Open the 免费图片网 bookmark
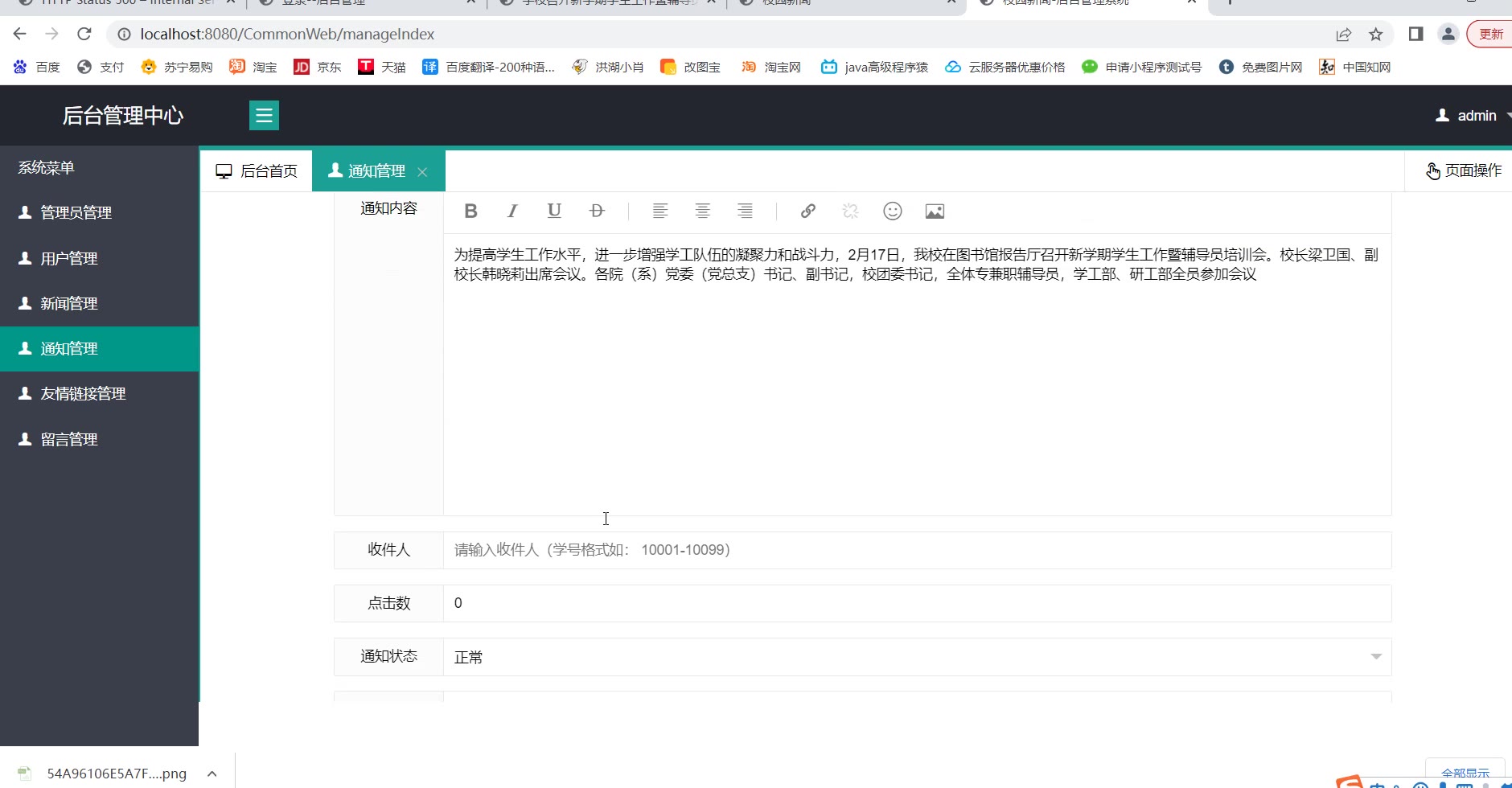The height and width of the screenshot is (788, 1512). click(1260, 67)
